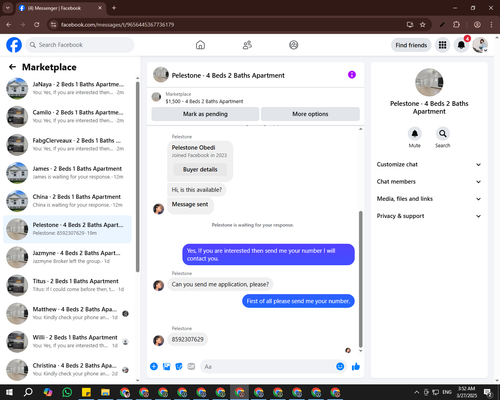The width and height of the screenshot is (500, 400).
Task: Open WhatsApp from the taskbar
Action: click(x=67, y=392)
